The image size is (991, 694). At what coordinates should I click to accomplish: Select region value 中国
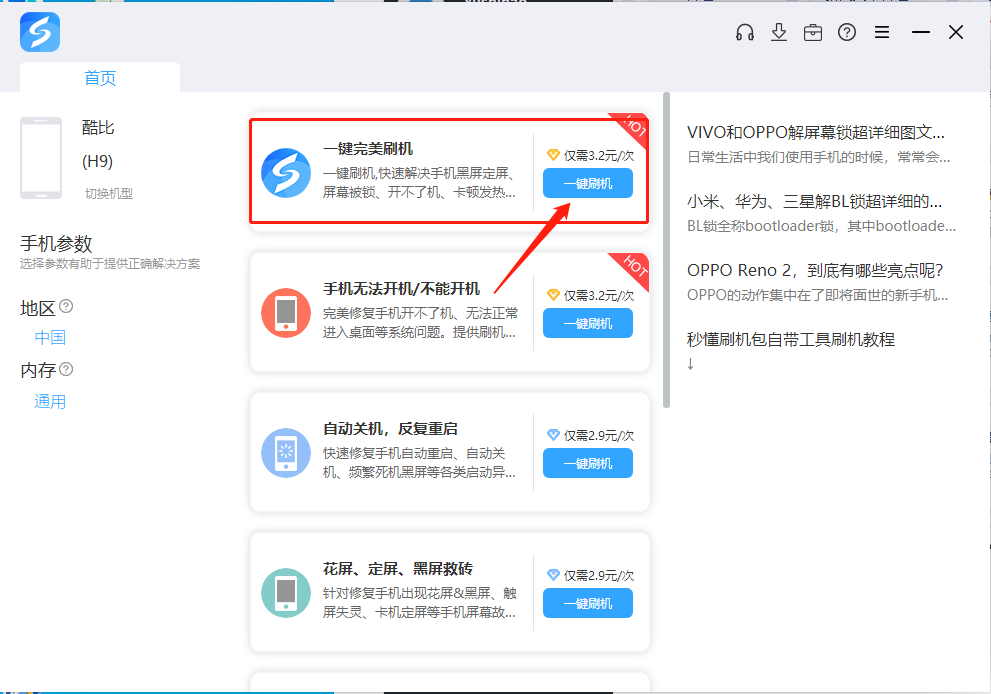(x=50, y=338)
